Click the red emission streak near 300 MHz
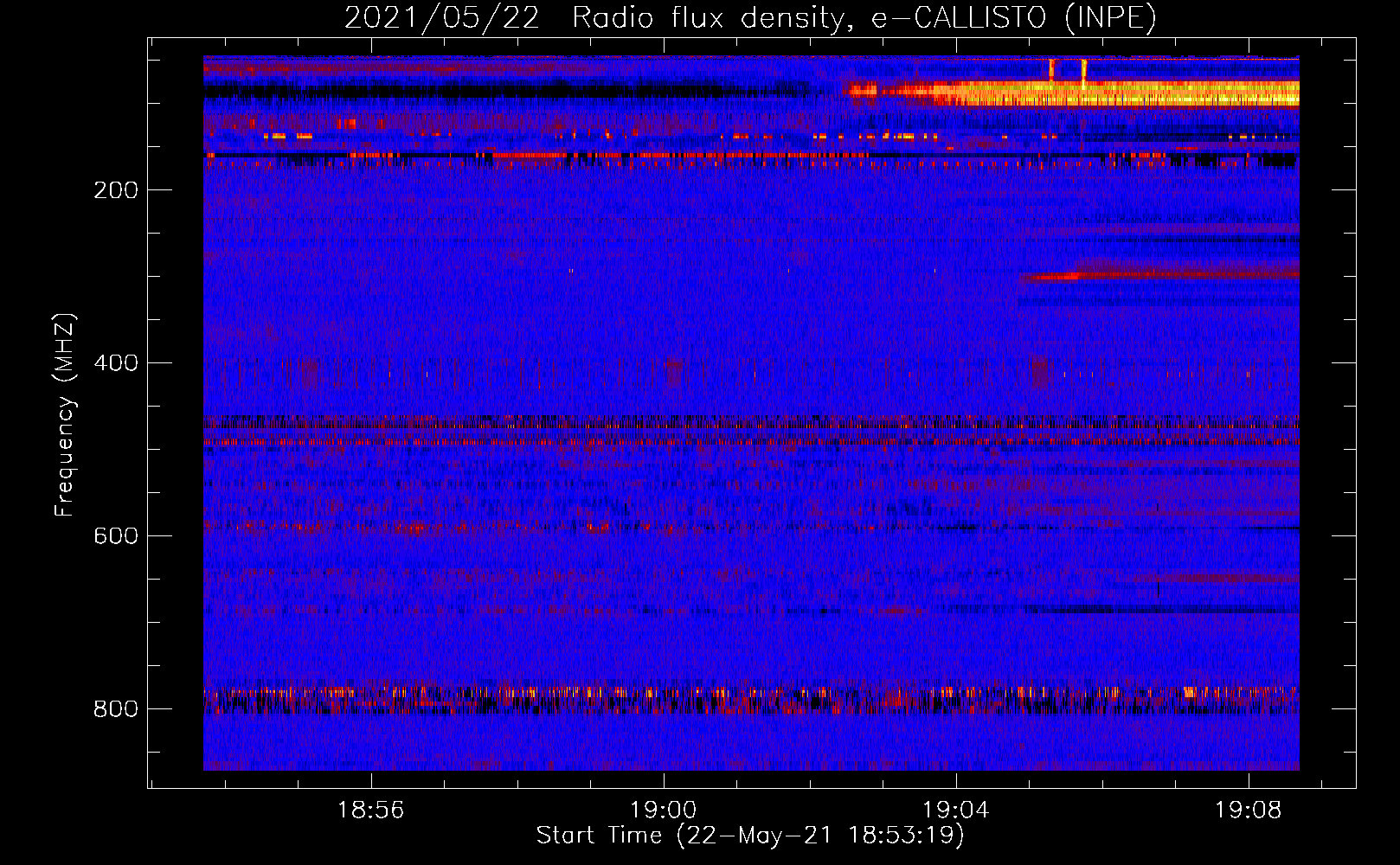 coord(1159,275)
